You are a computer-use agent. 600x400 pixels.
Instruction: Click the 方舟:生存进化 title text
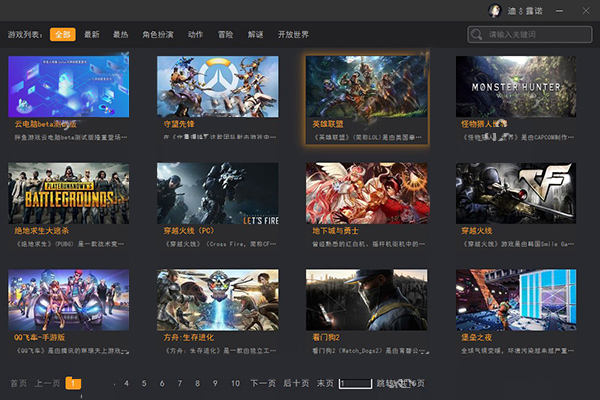pos(189,337)
